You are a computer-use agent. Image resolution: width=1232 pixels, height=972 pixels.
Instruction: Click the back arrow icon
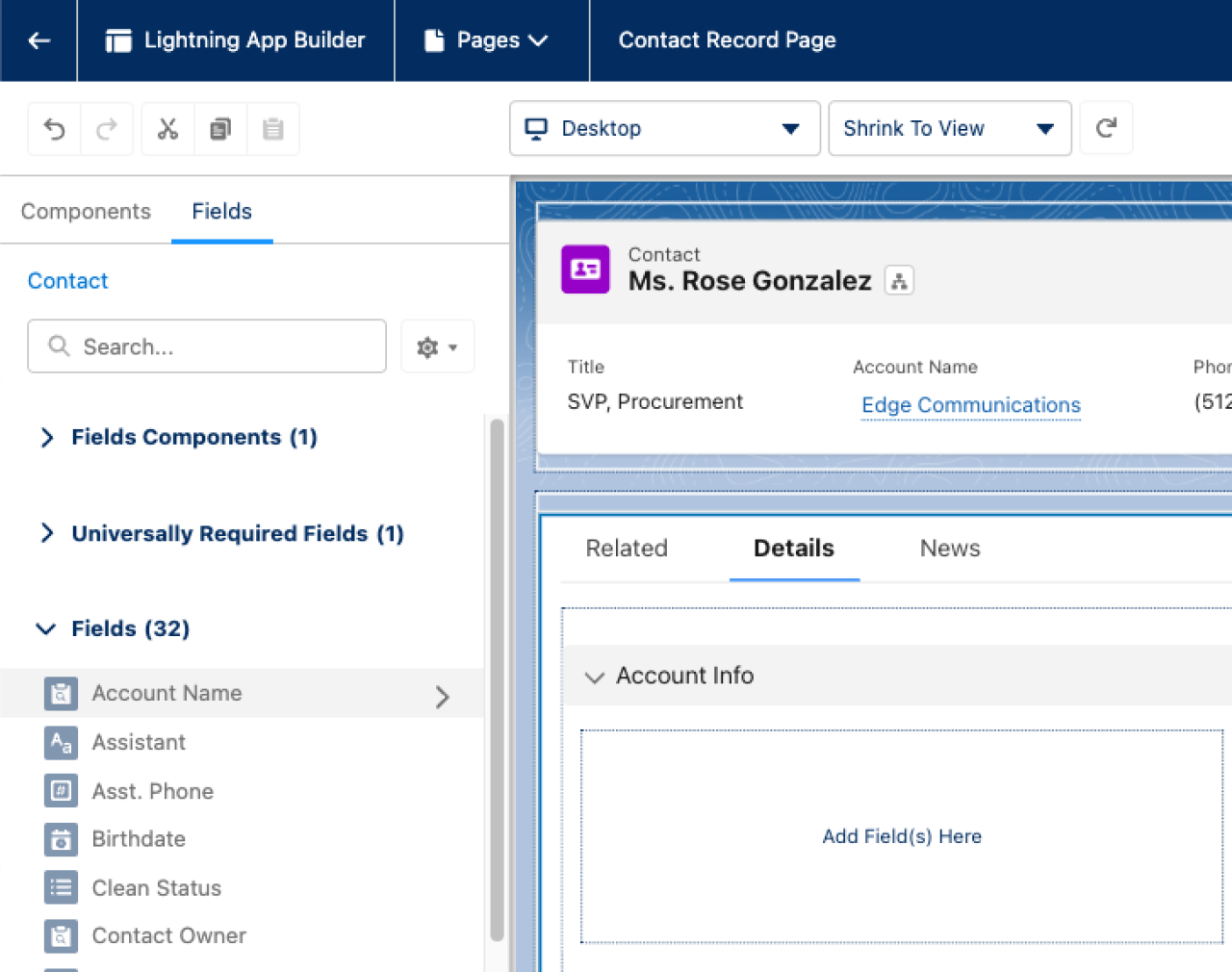(39, 40)
